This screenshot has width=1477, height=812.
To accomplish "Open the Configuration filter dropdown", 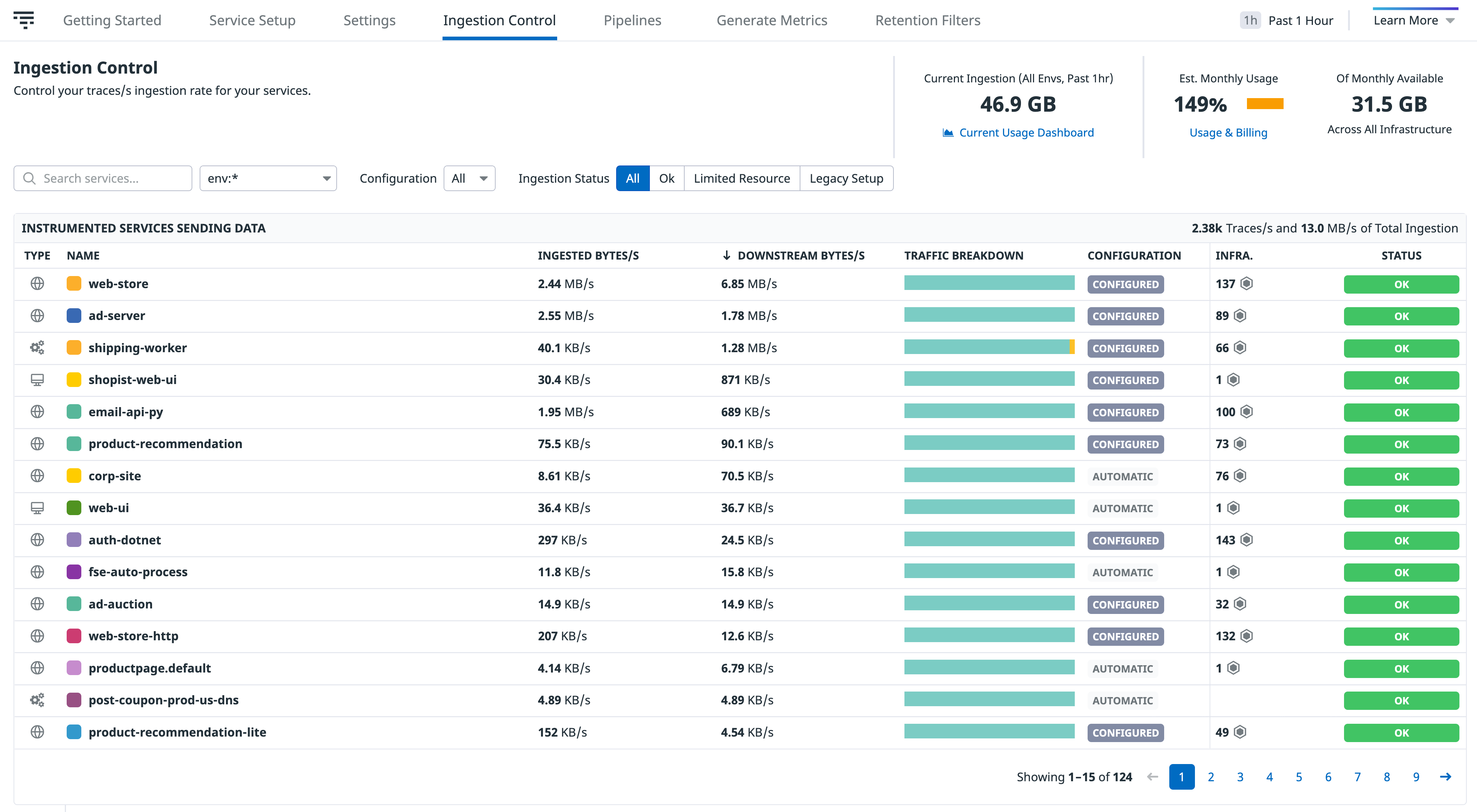I will (469, 178).
